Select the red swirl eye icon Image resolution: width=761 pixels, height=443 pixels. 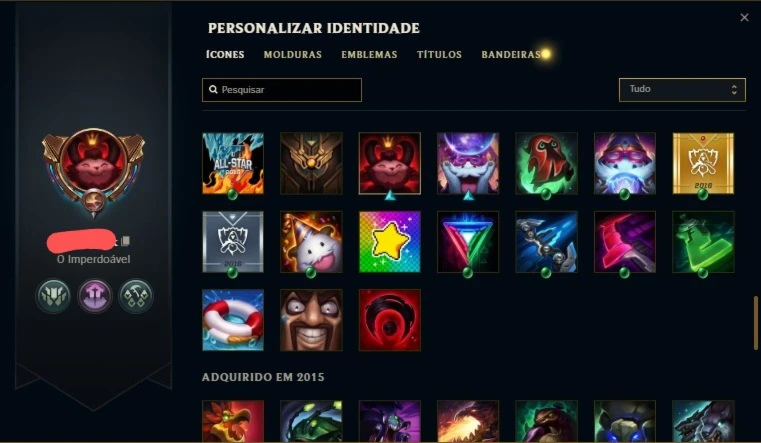click(x=390, y=320)
